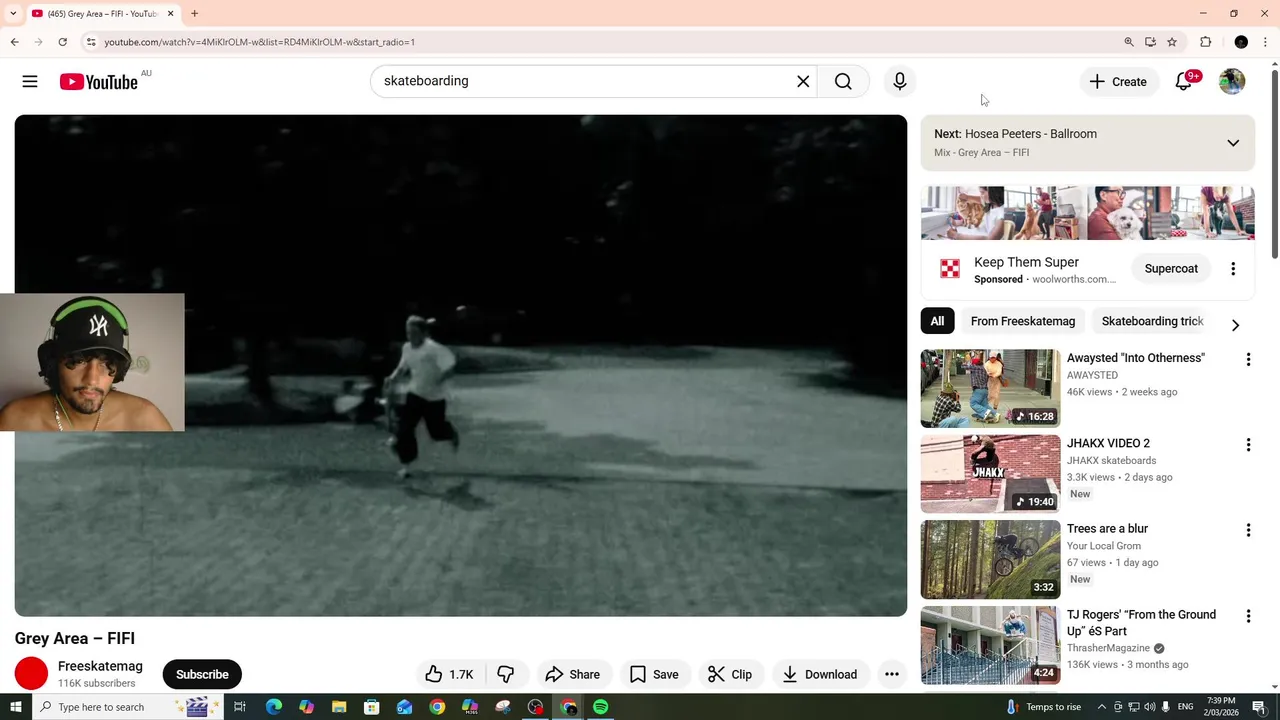Viewport: 1280px width, 720px height.
Task: Open Chrome extensions puzzle icon
Action: (x=1206, y=42)
